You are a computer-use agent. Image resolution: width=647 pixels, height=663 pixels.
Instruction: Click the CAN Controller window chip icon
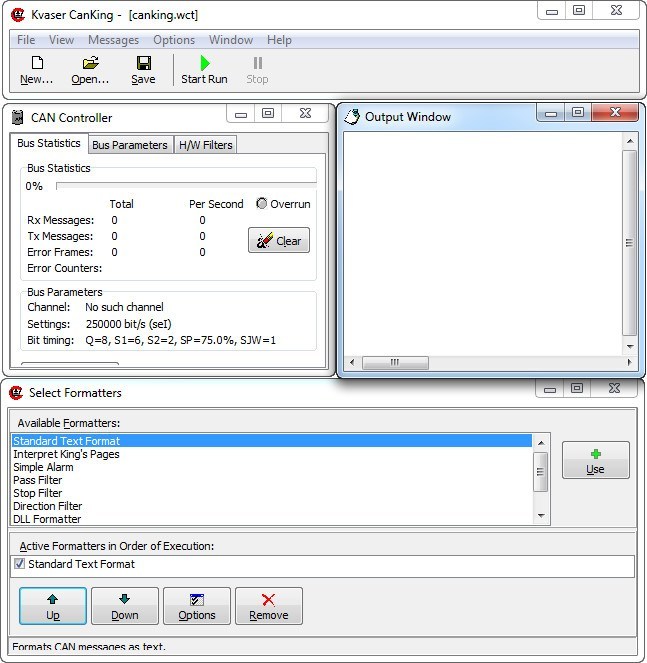(x=17, y=117)
